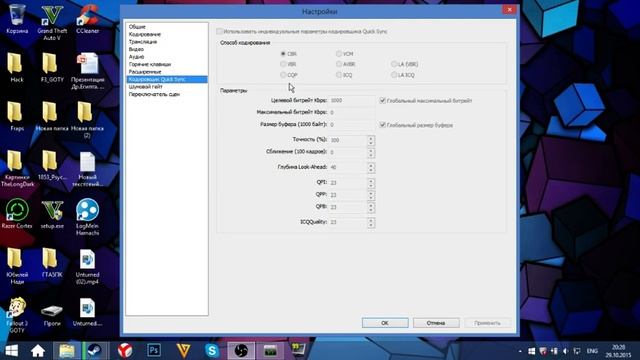The image size is (640, 360).
Task: Open the Общие settings section
Action: pos(137,27)
